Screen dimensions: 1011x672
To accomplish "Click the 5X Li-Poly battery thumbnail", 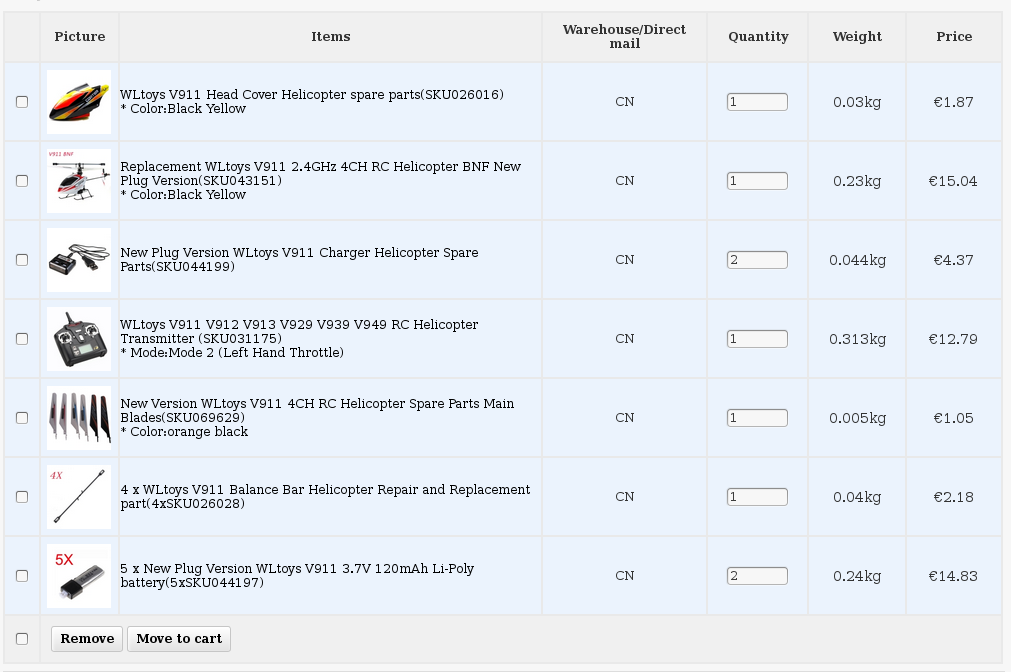I will 79,576.
